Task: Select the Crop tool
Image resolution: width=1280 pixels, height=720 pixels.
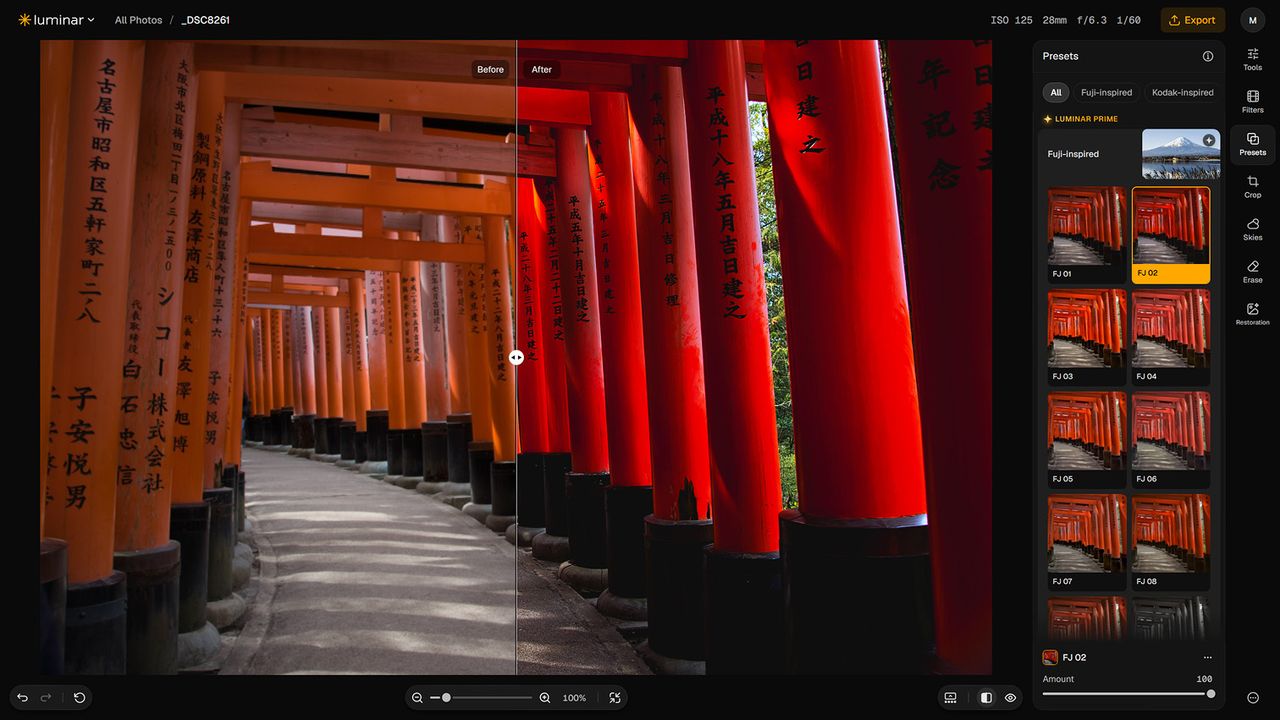Action: pos(1252,187)
